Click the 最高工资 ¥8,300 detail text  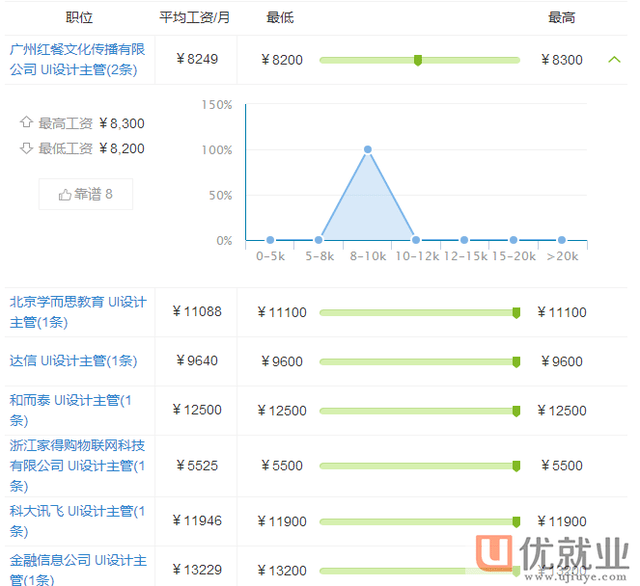pos(91,123)
